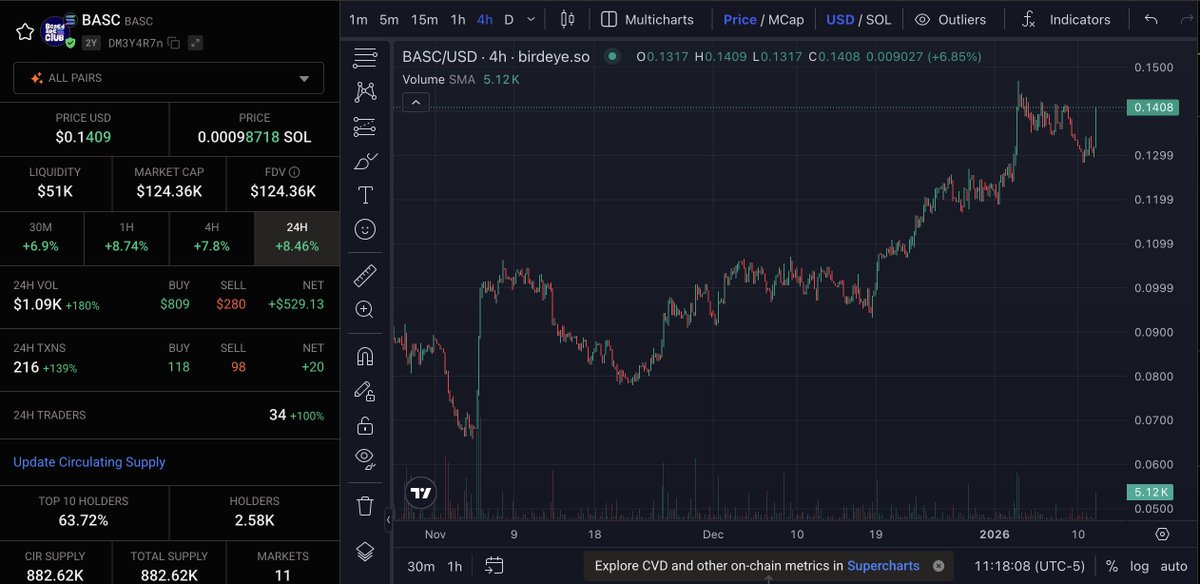Undo the last chart action
Image resolution: width=1200 pixels, height=584 pixels.
coord(1151,19)
